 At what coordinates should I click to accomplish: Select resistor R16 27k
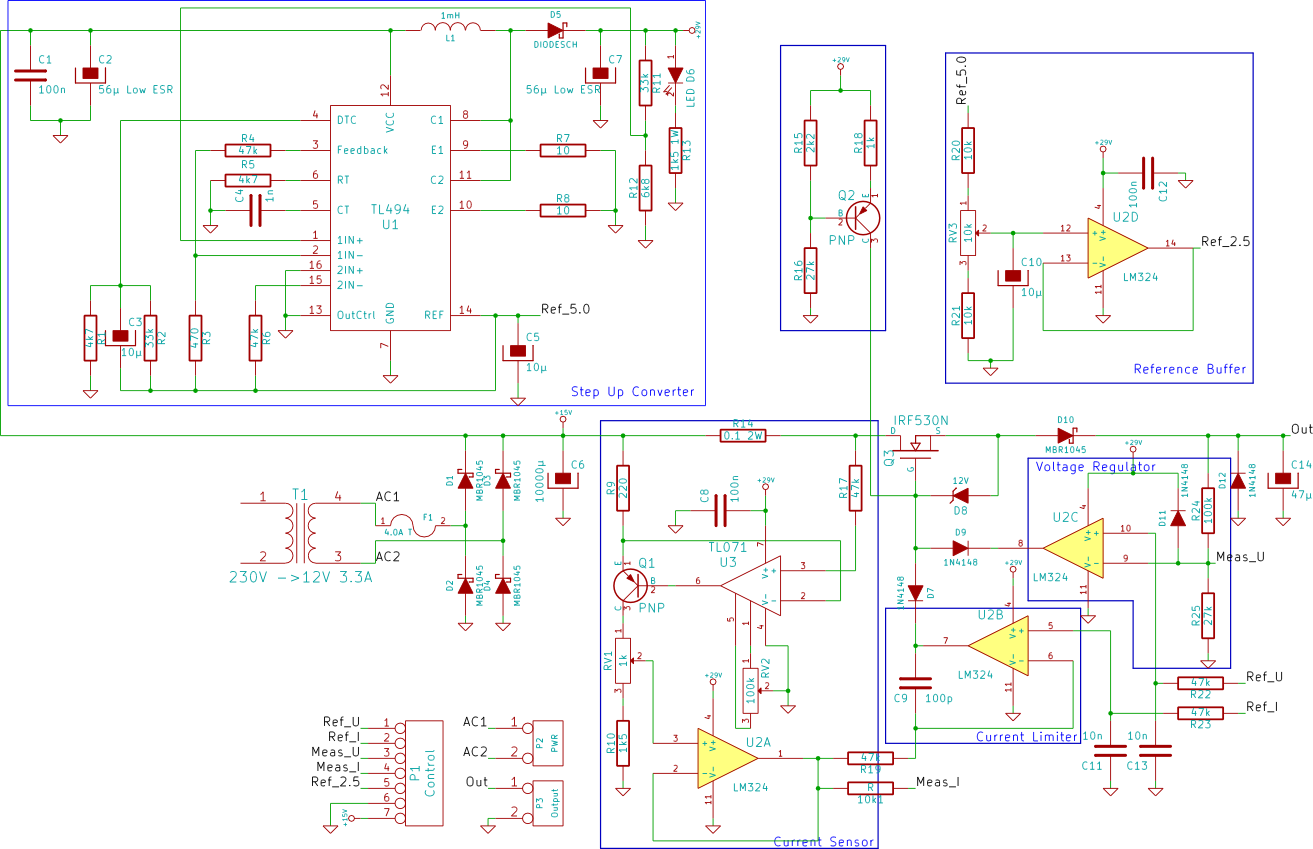coord(810,270)
